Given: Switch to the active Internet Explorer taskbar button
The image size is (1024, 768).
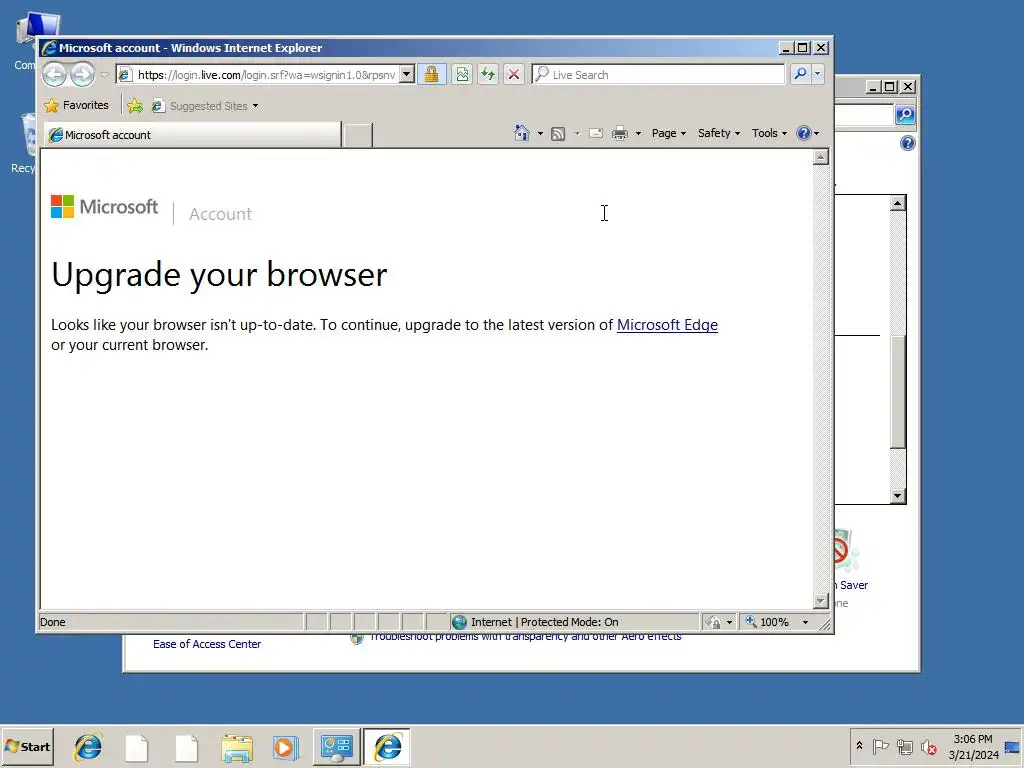Looking at the screenshot, I should [387, 747].
